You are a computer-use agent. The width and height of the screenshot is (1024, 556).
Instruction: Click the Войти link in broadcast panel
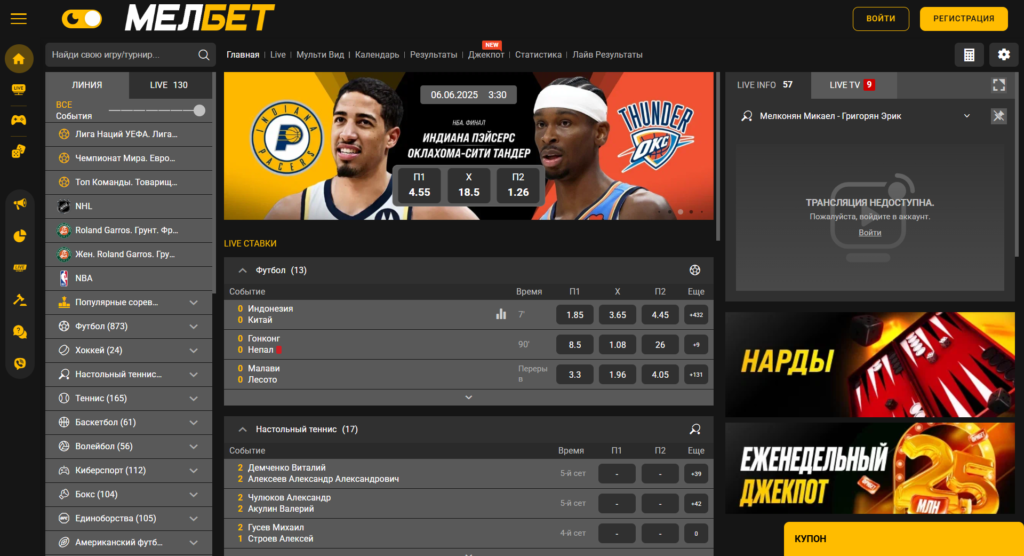pos(869,233)
